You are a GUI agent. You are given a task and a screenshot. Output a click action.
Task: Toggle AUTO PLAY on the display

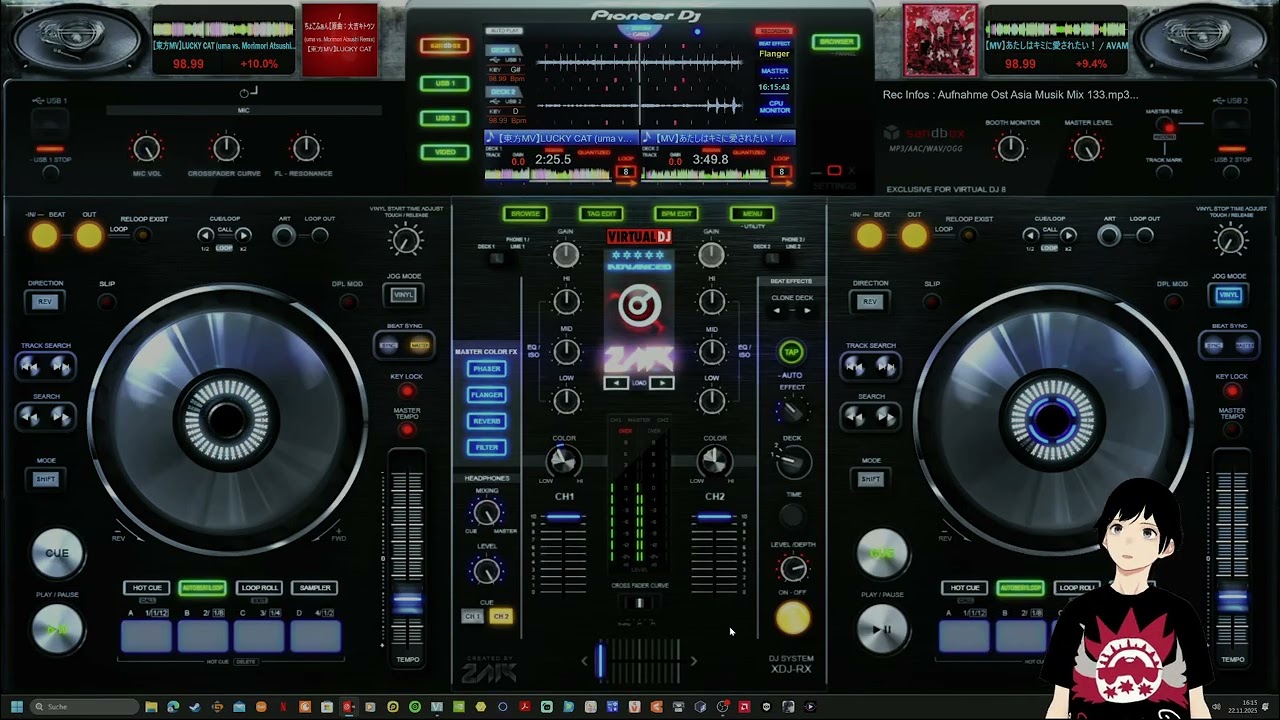(x=504, y=31)
